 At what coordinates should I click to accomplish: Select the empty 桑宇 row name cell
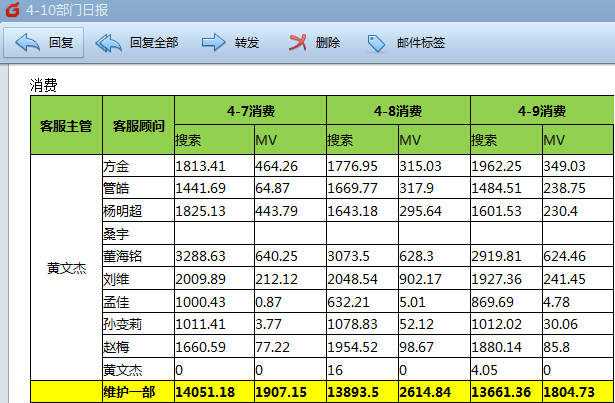pos(116,233)
